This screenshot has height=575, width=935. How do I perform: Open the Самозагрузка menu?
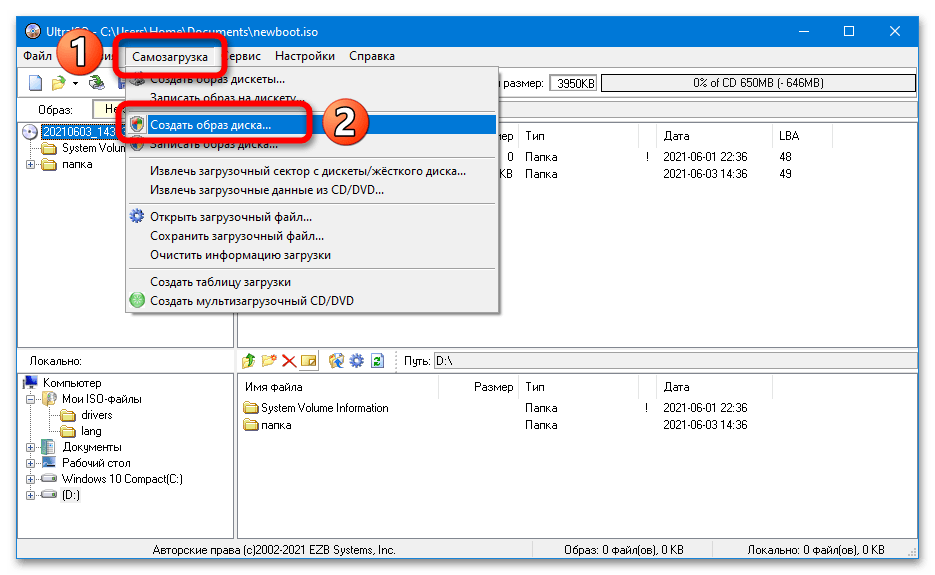170,57
